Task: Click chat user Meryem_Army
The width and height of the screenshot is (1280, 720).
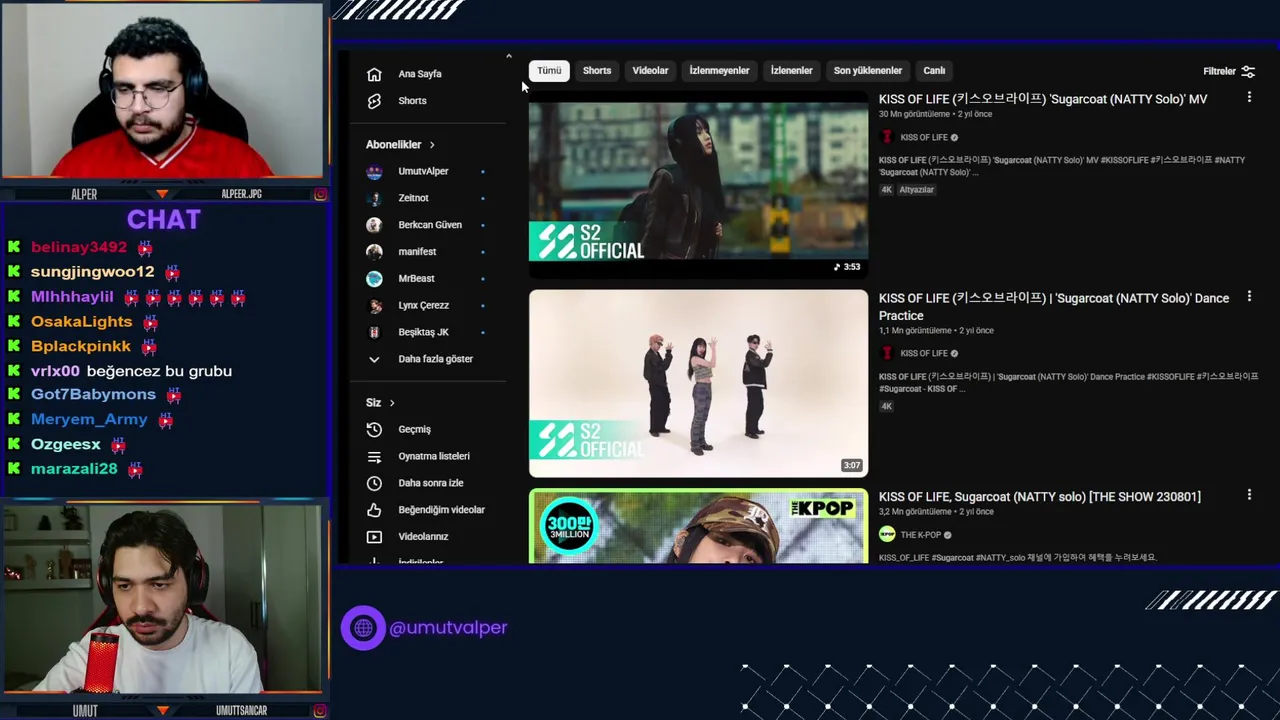Action: pos(89,420)
